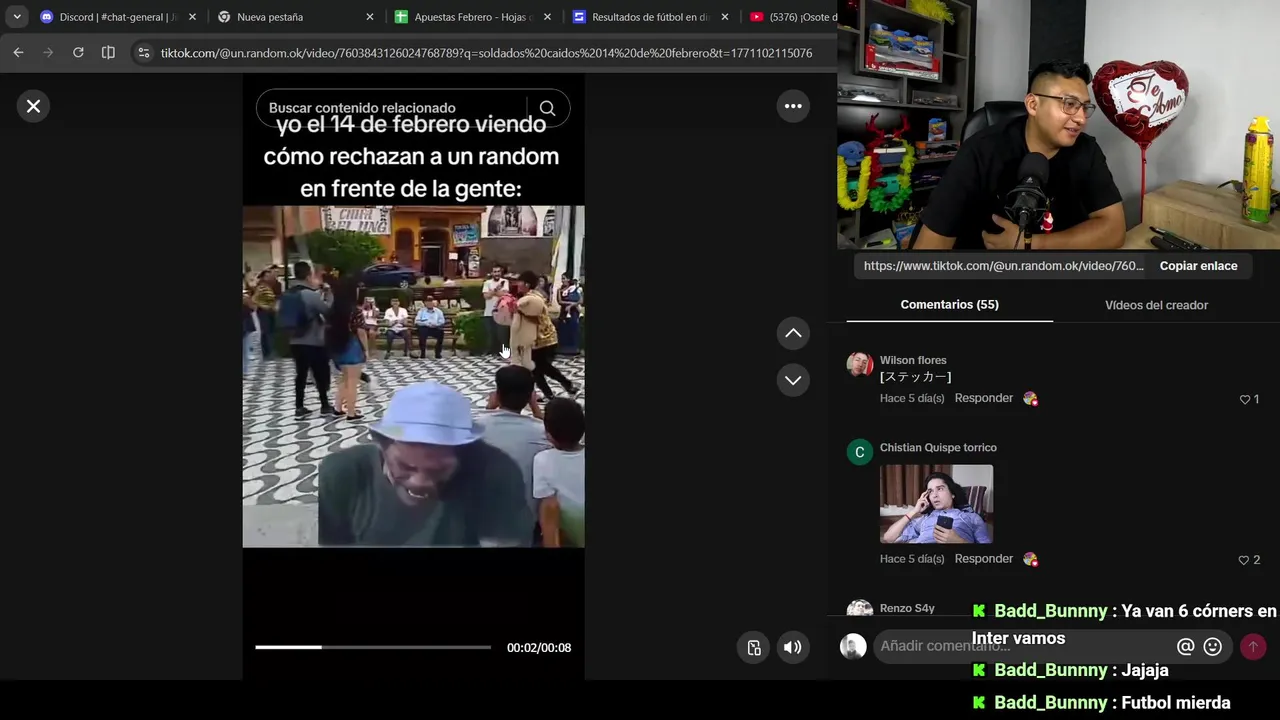Click Renzo S4y commenter name
Image resolution: width=1280 pixels, height=720 pixels.
[x=907, y=608]
